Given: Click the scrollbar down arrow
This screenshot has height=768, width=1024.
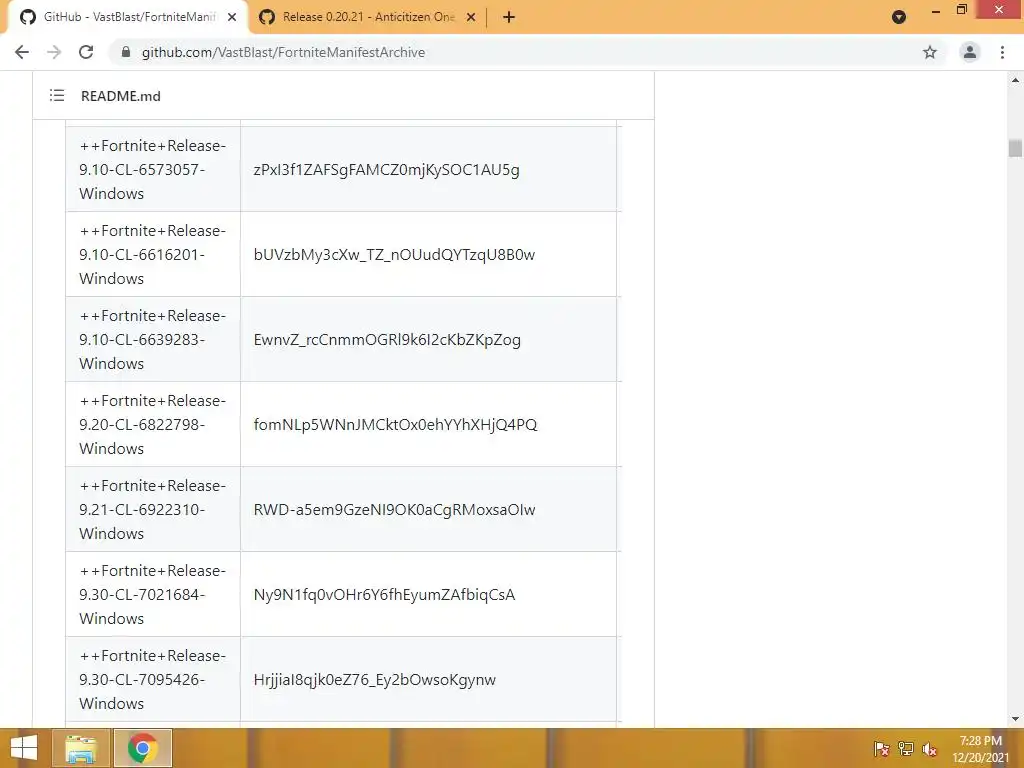Looking at the screenshot, I should click(1015, 719).
